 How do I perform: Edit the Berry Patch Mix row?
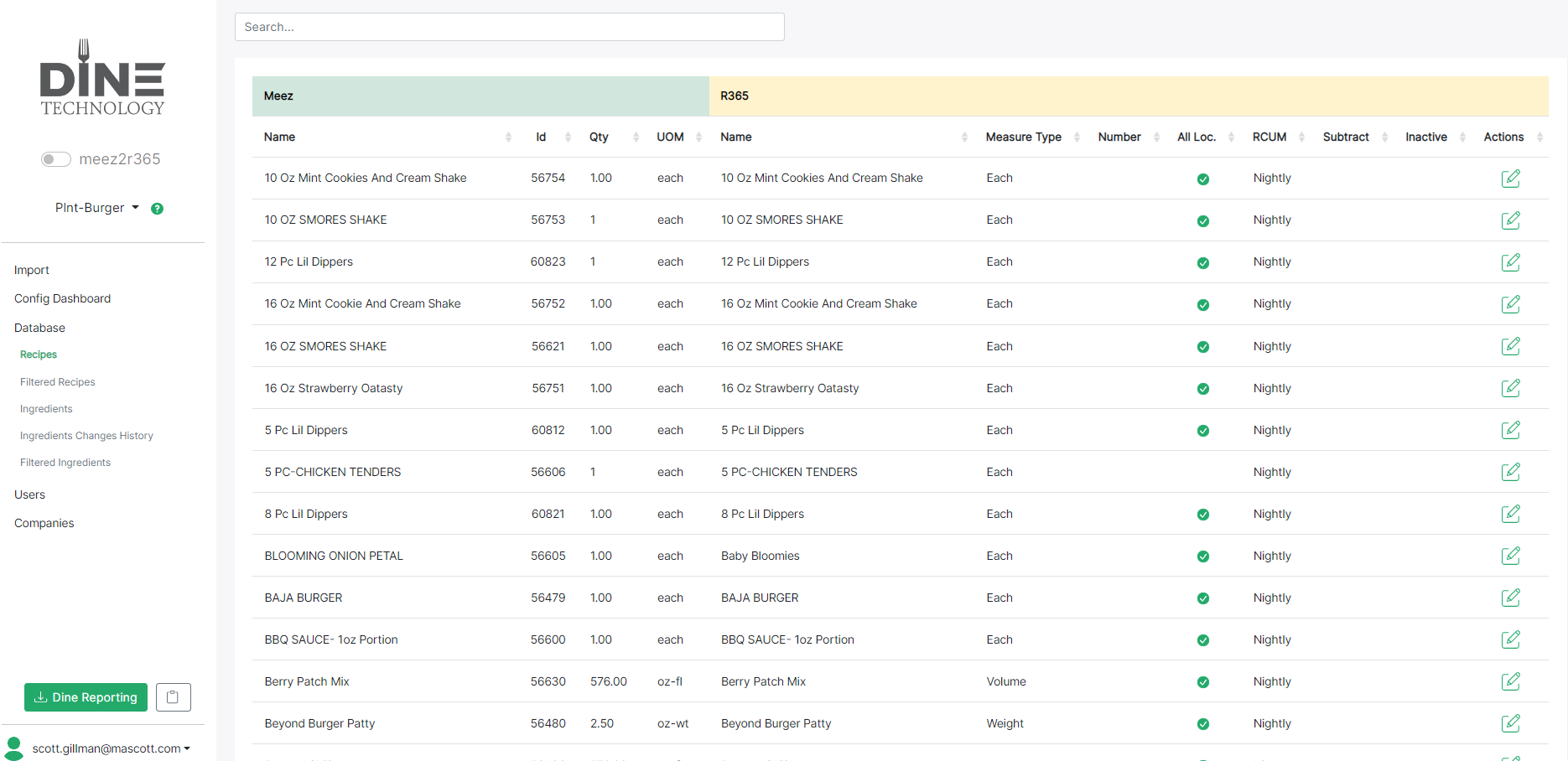tap(1510, 681)
